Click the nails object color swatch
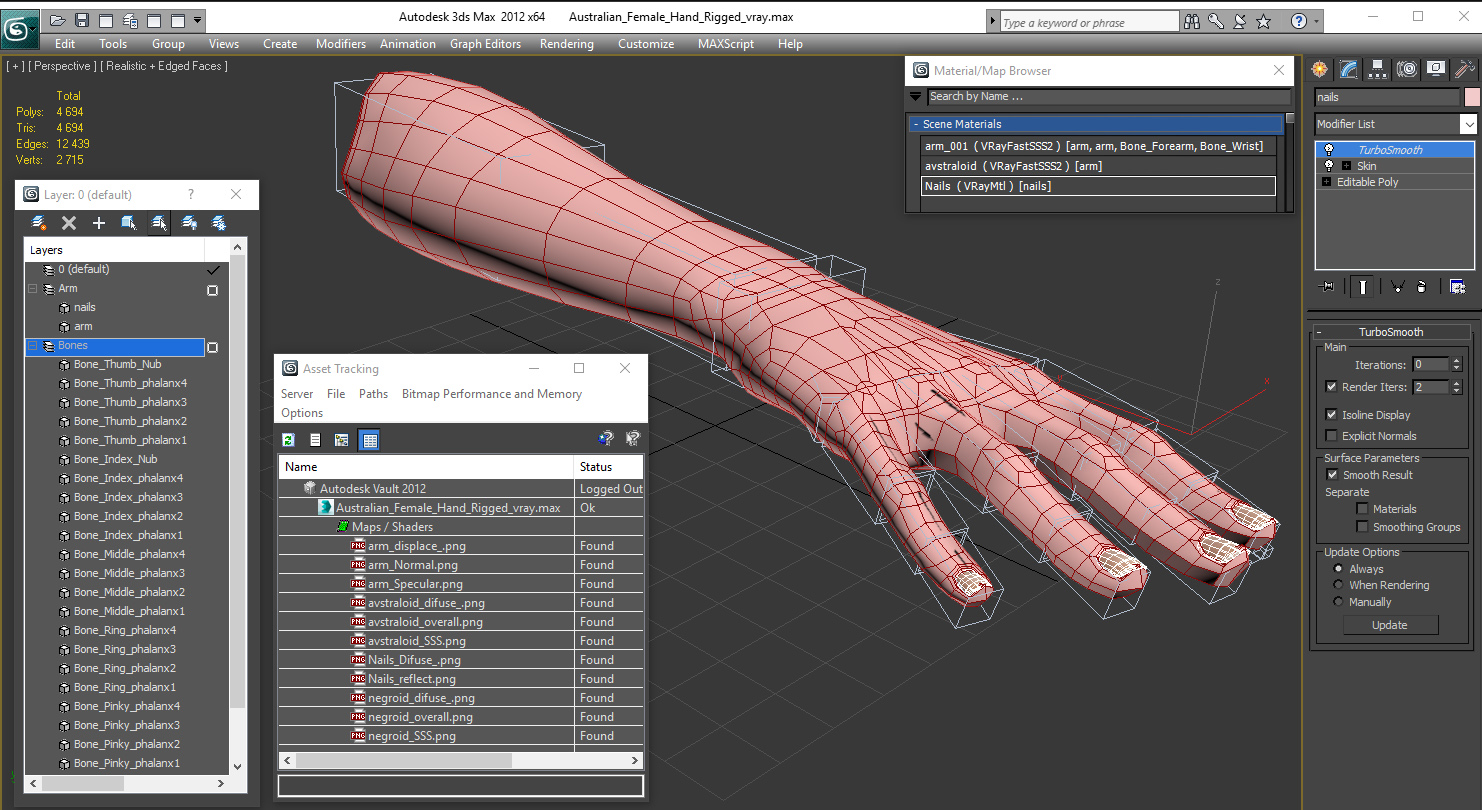 [1471, 97]
